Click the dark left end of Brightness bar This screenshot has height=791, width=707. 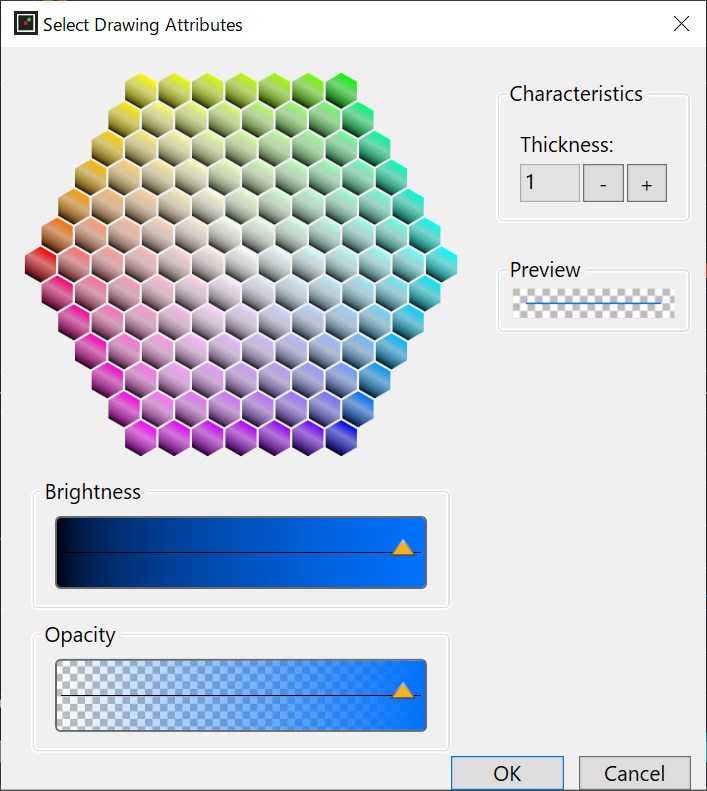coord(70,552)
